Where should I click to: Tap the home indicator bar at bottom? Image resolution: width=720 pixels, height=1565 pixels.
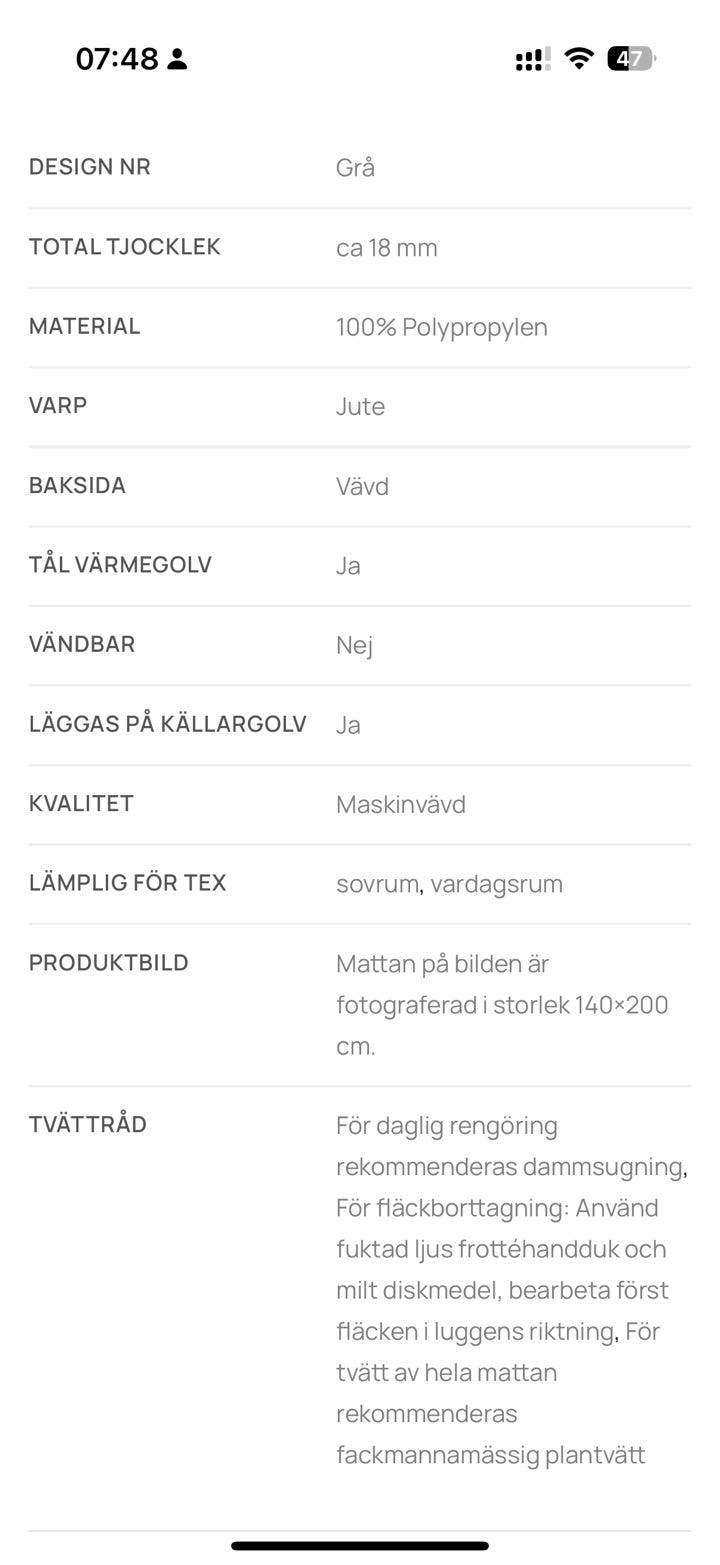[x=360, y=1546]
